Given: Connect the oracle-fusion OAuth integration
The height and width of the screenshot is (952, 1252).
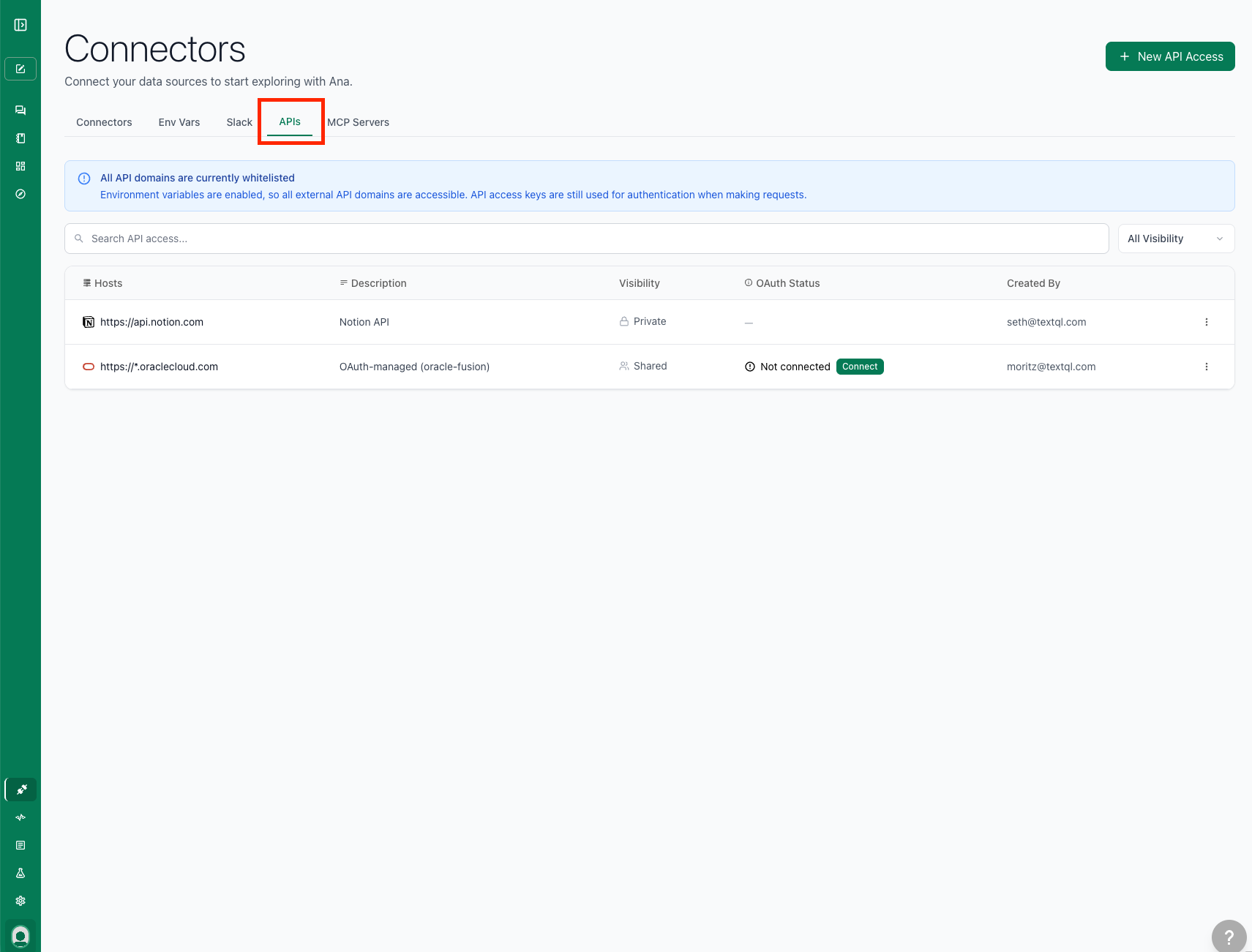Looking at the screenshot, I should point(860,367).
